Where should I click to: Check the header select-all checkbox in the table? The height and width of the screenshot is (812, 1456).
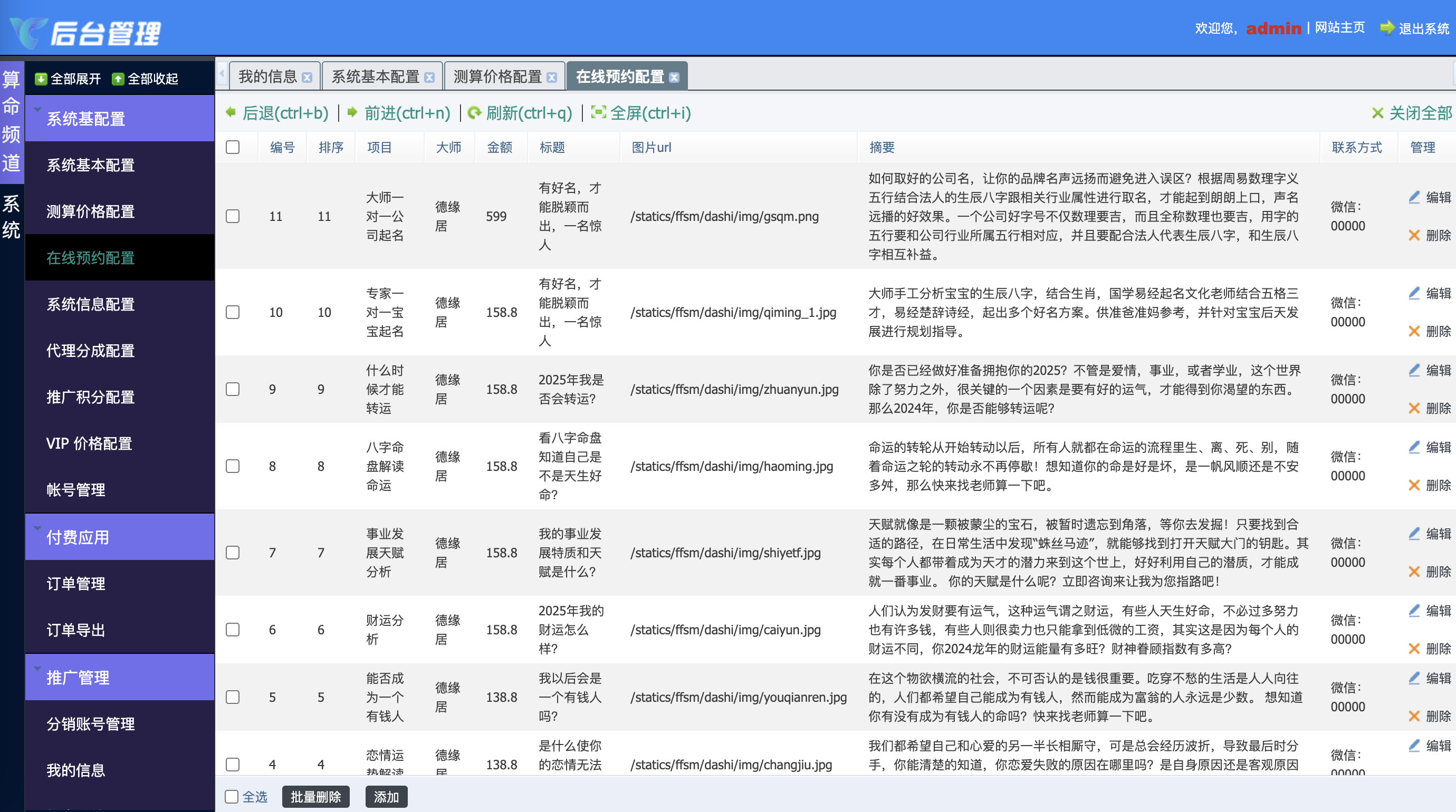tap(232, 147)
